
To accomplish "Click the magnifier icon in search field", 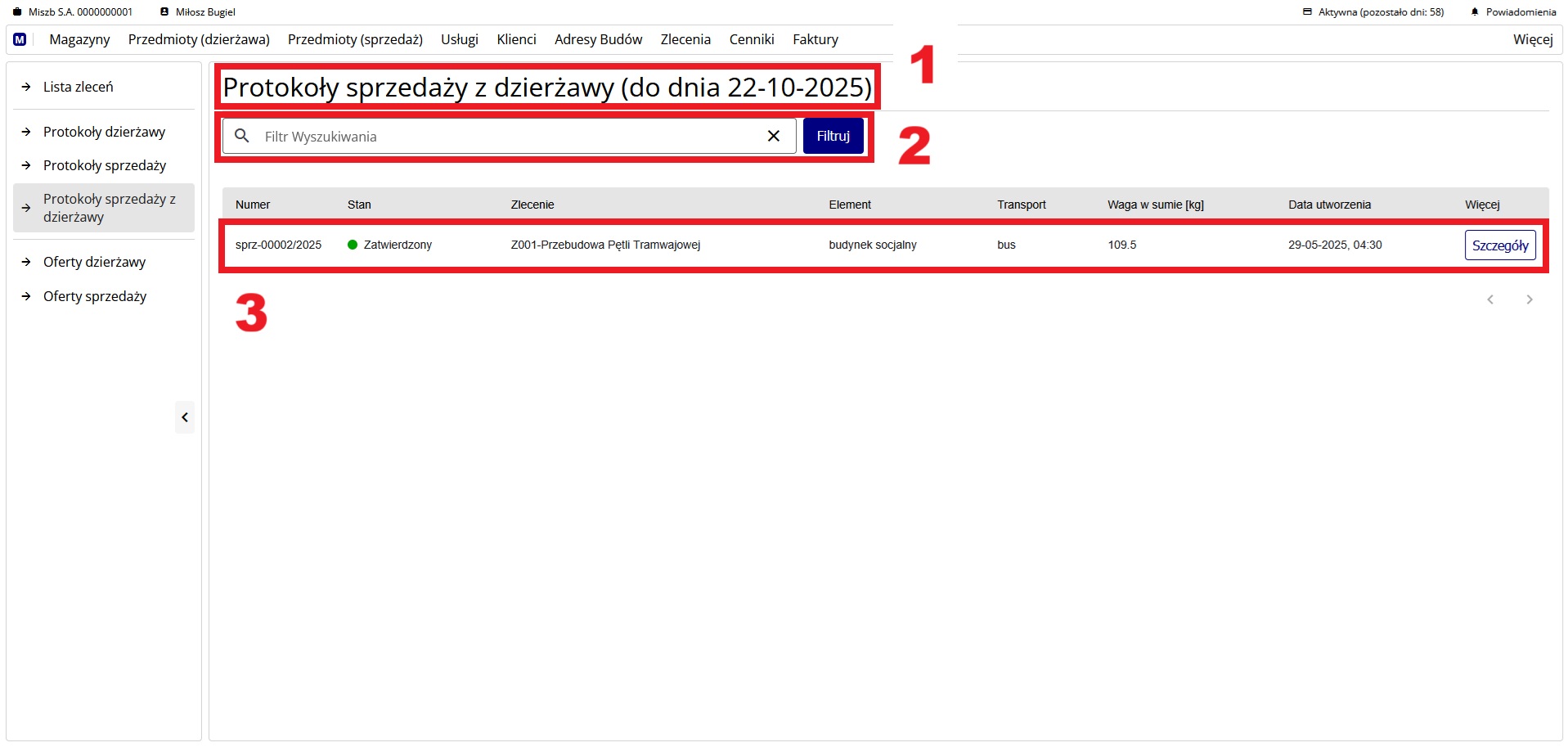I will (x=242, y=136).
